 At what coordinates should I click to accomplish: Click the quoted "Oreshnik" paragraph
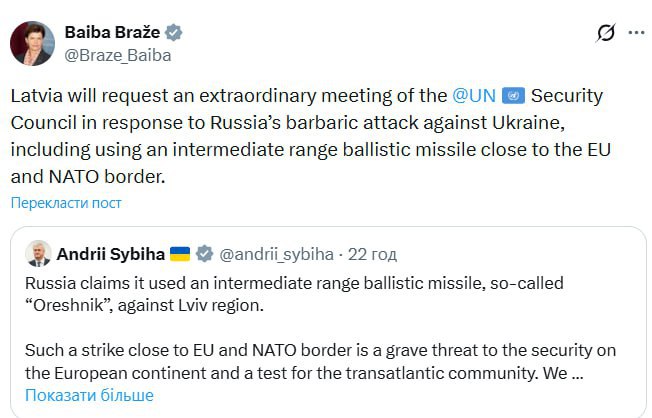pyautogui.click(x=300, y=292)
